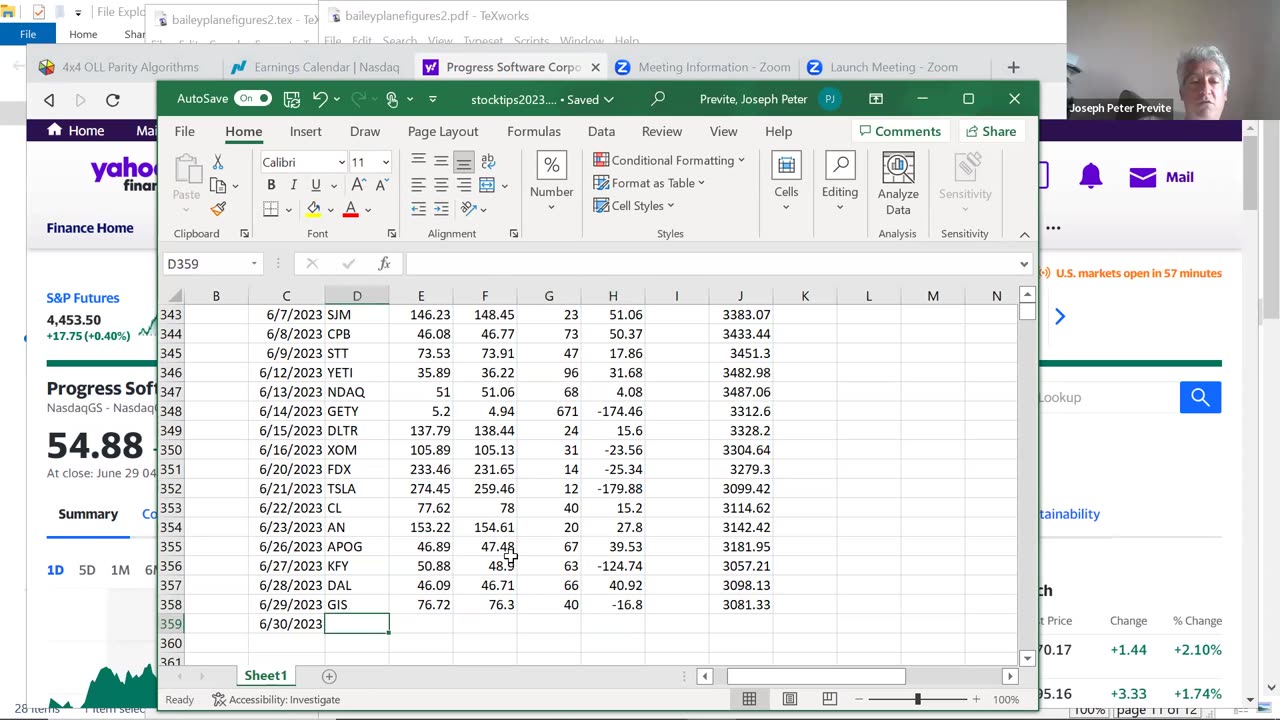The width and height of the screenshot is (1280, 720).
Task: Click Insert Function fx icon
Action: tap(384, 264)
